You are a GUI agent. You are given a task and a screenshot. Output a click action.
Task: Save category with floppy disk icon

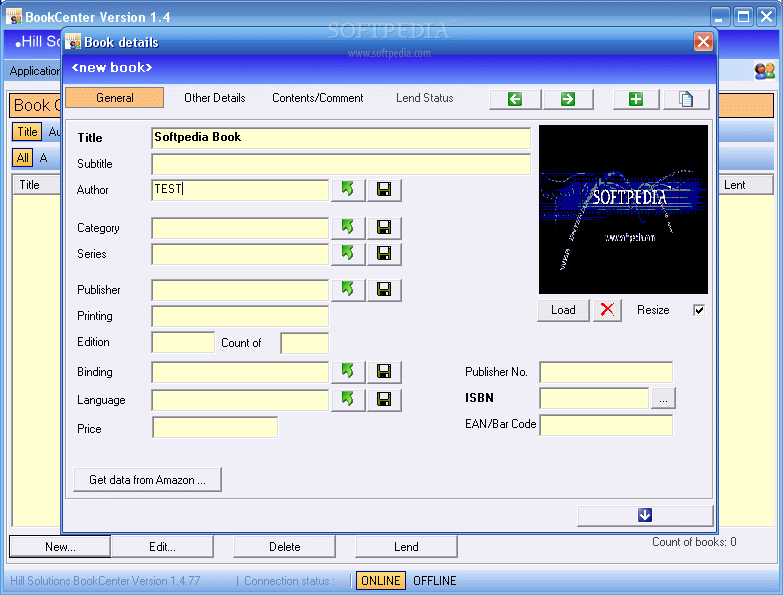(384, 228)
